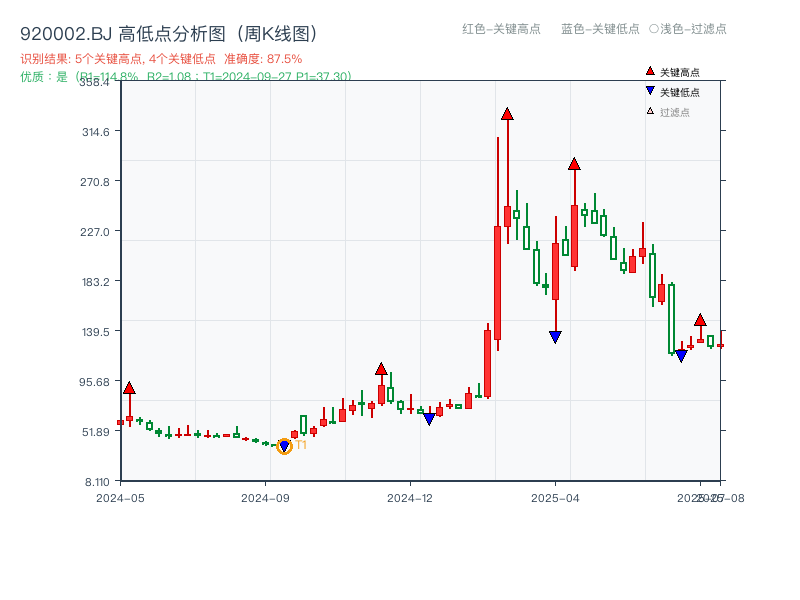Viewport: 800px width, 600px height.
Task: Select the 920002.BJ chart title
Action: pyautogui.click(x=65, y=31)
